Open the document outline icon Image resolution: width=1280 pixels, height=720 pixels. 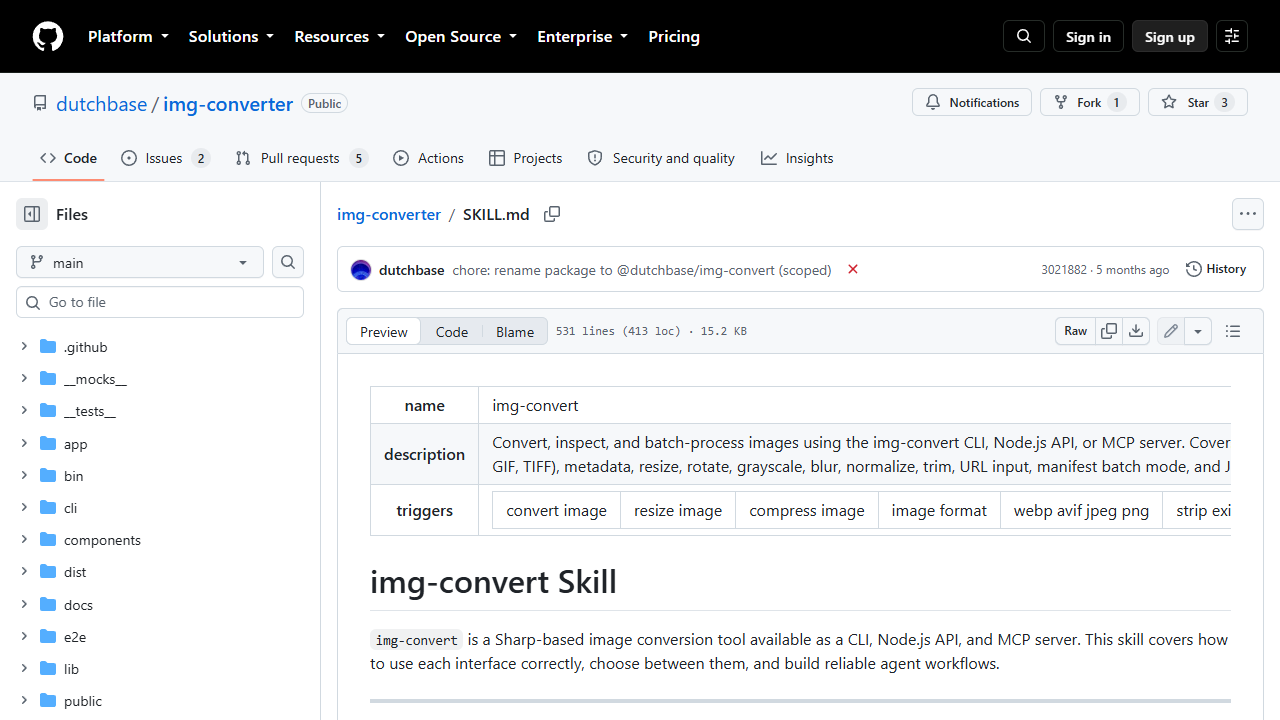click(x=1233, y=331)
